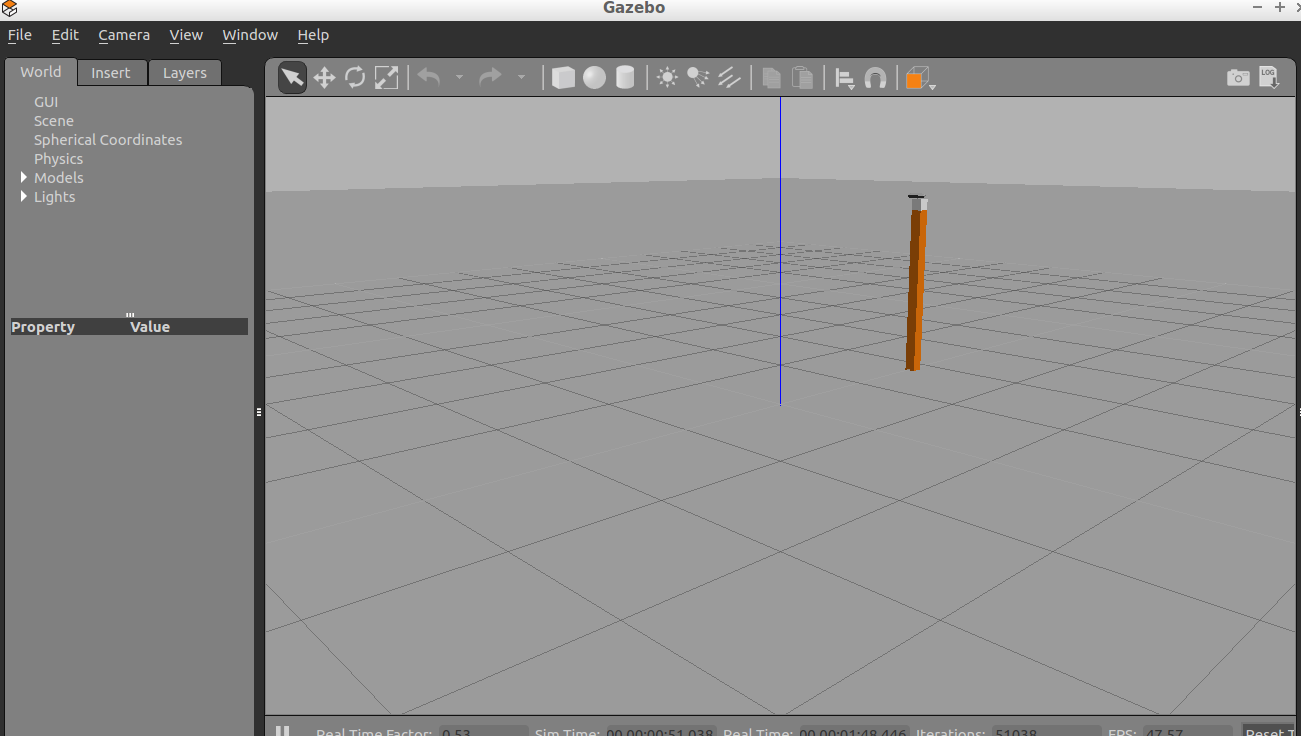
Task: Insert a box shape
Action: [563, 78]
